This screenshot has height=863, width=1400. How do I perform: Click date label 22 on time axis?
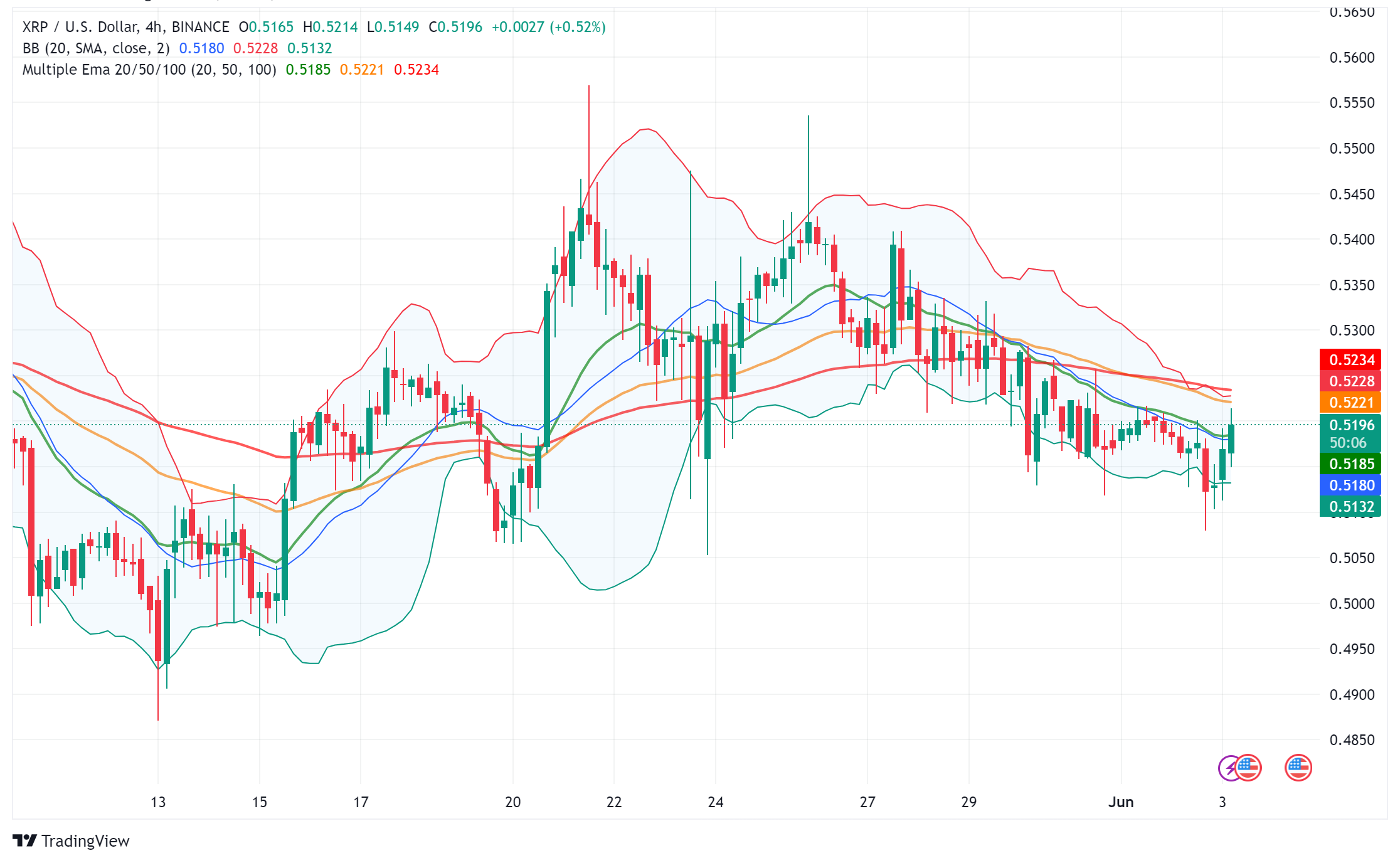pos(614,802)
